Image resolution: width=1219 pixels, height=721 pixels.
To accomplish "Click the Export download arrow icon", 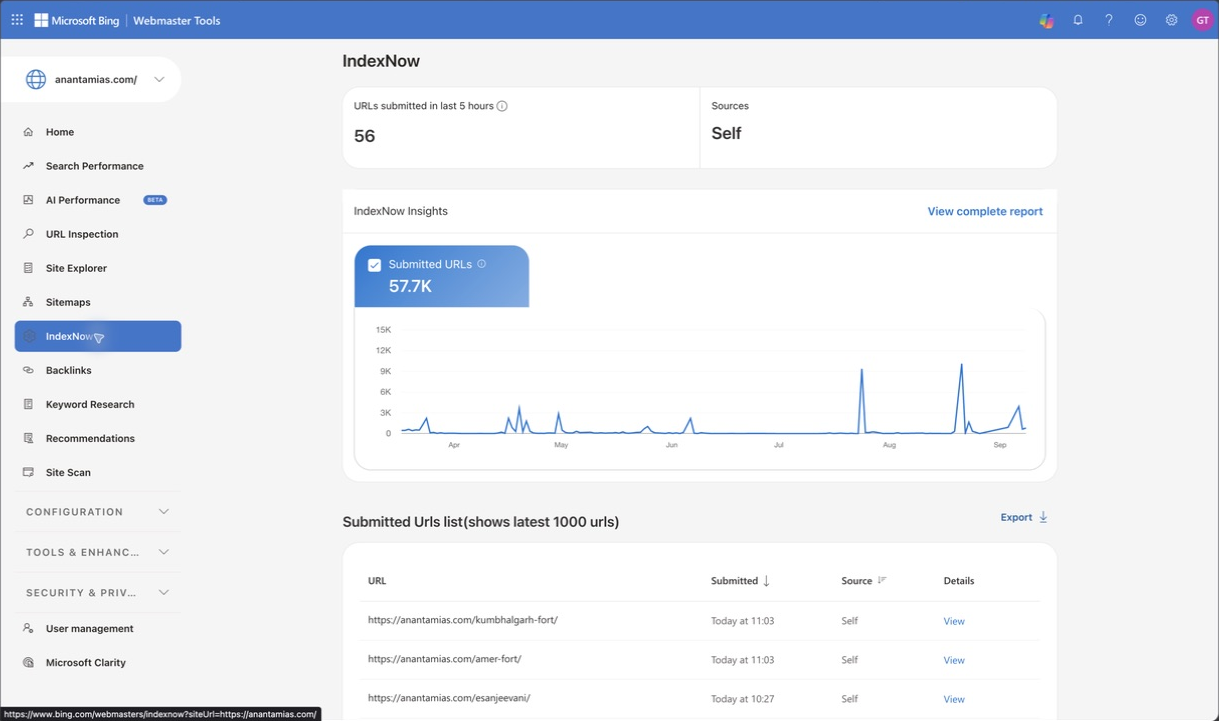I will (1043, 517).
